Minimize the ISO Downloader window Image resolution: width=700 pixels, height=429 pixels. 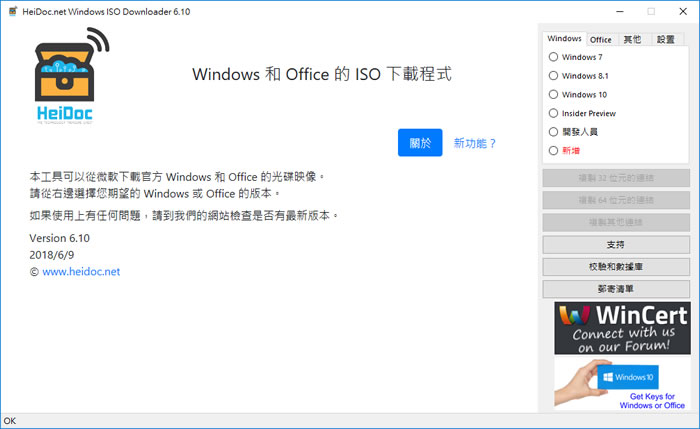point(620,11)
